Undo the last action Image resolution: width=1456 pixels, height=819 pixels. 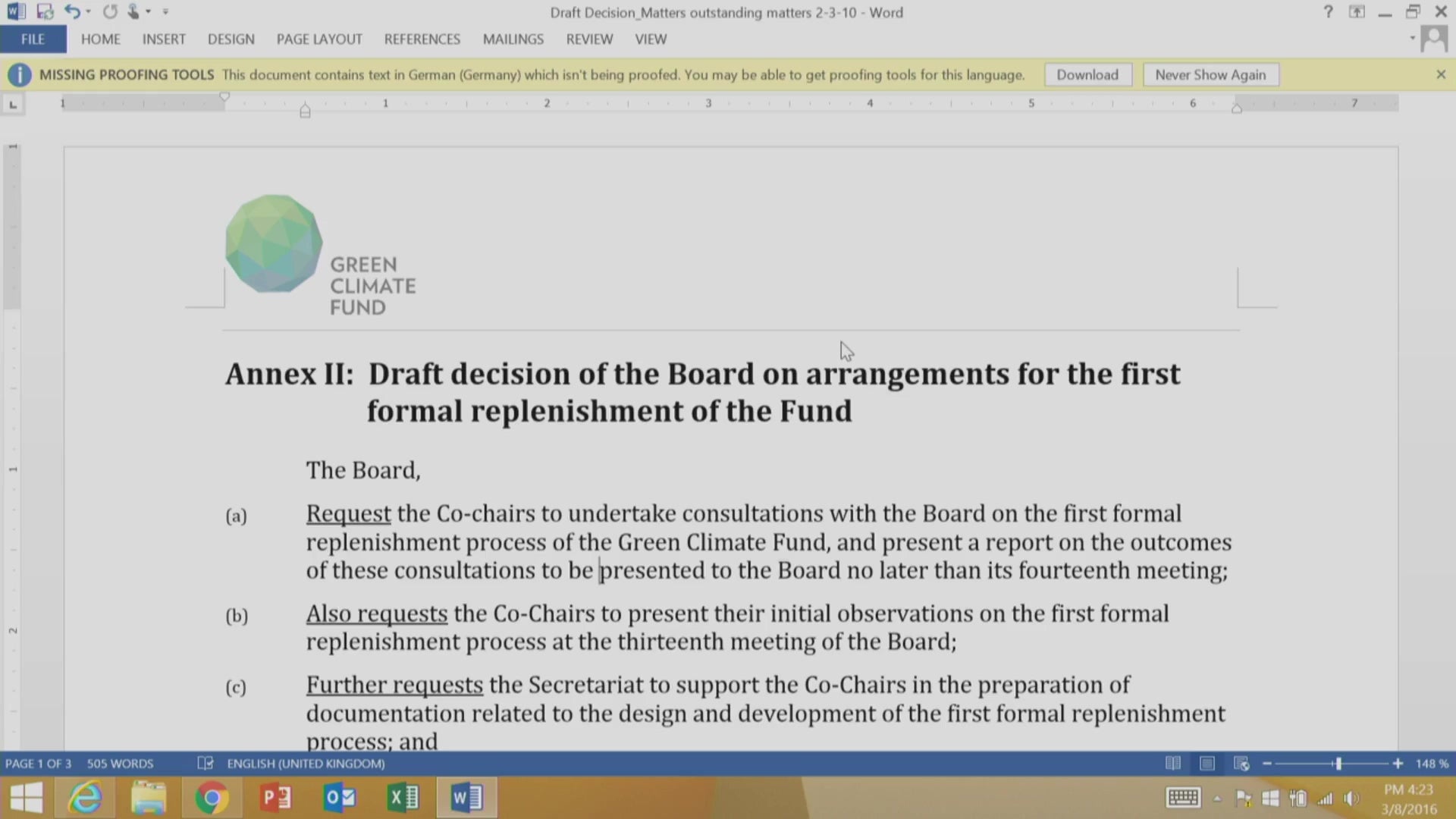pyautogui.click(x=72, y=12)
